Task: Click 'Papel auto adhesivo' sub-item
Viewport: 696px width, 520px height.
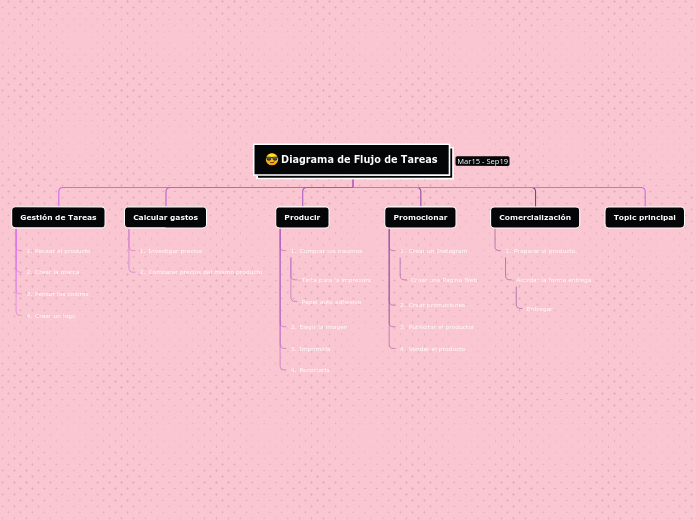Action: click(x=331, y=302)
